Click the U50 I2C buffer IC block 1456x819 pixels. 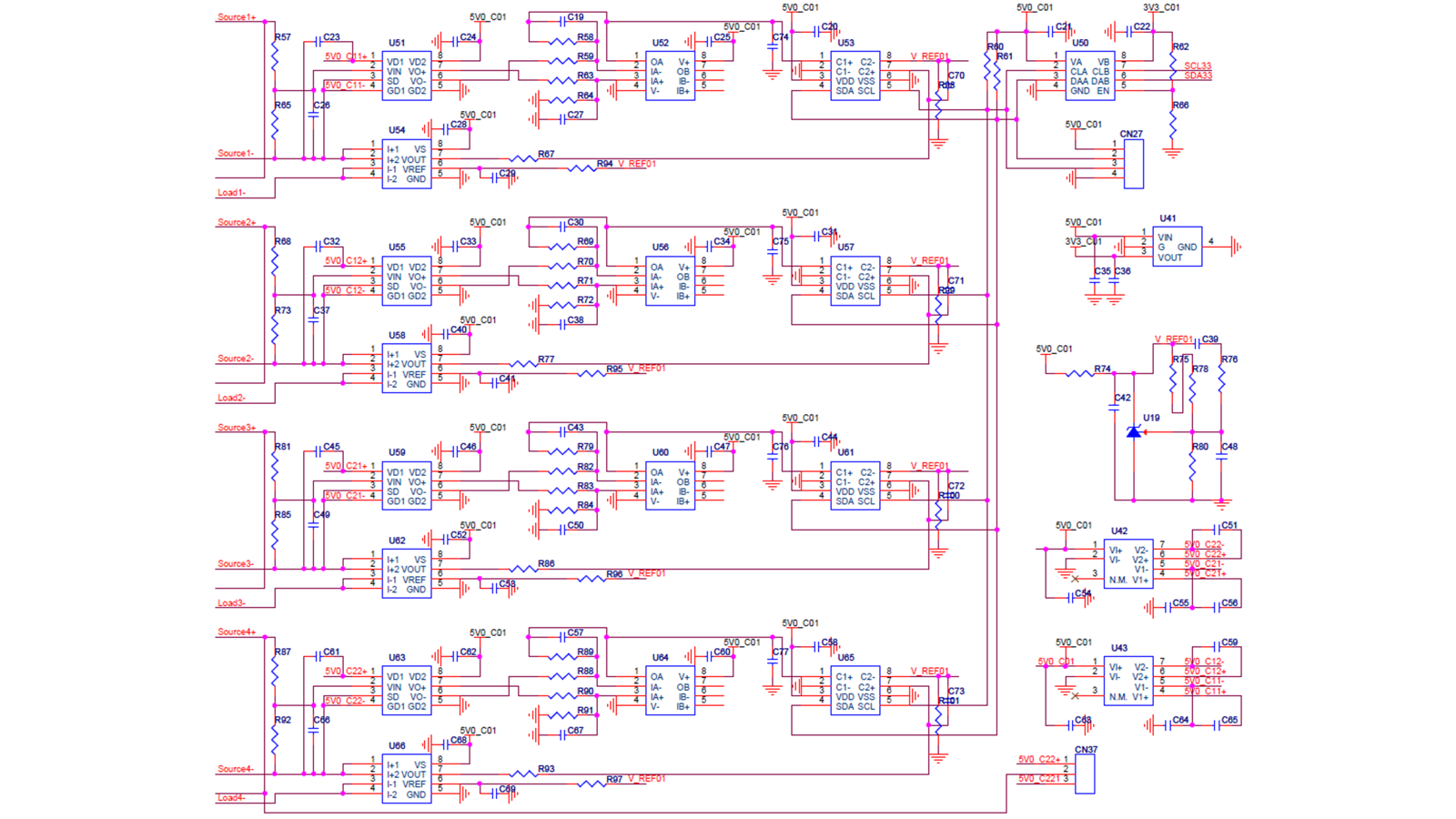tap(1089, 76)
